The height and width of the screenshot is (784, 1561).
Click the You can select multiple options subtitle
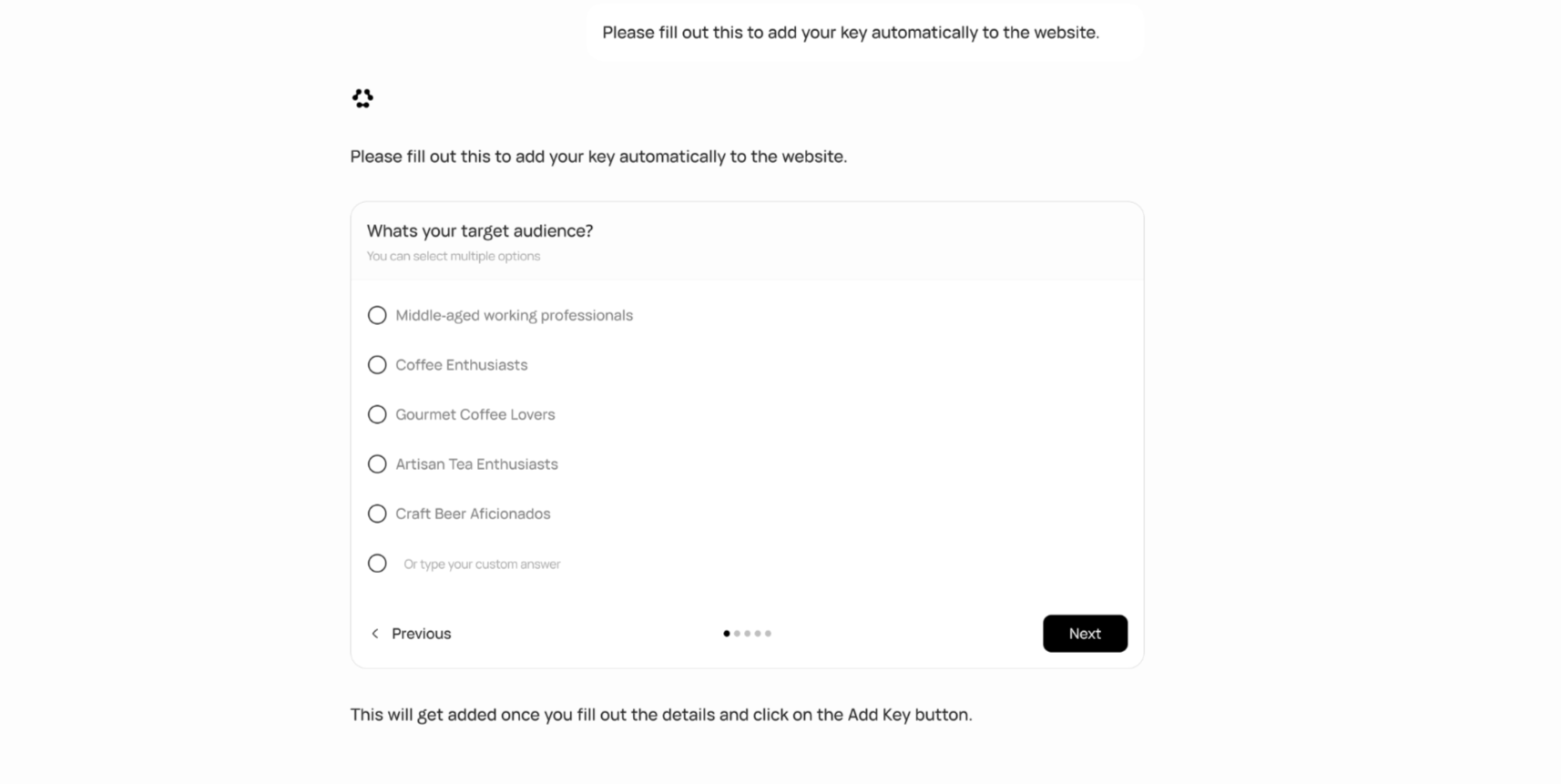(x=453, y=256)
